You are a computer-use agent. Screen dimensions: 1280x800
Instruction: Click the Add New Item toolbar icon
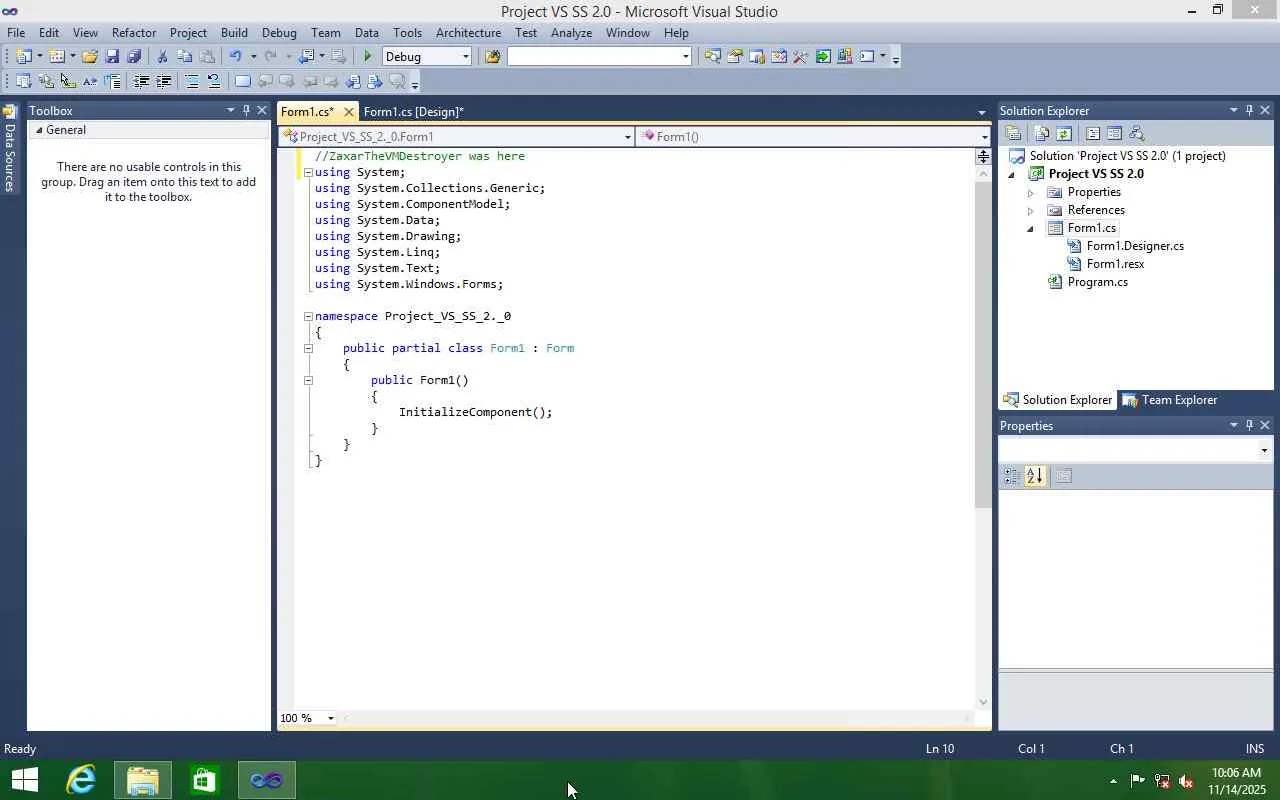pos(57,56)
